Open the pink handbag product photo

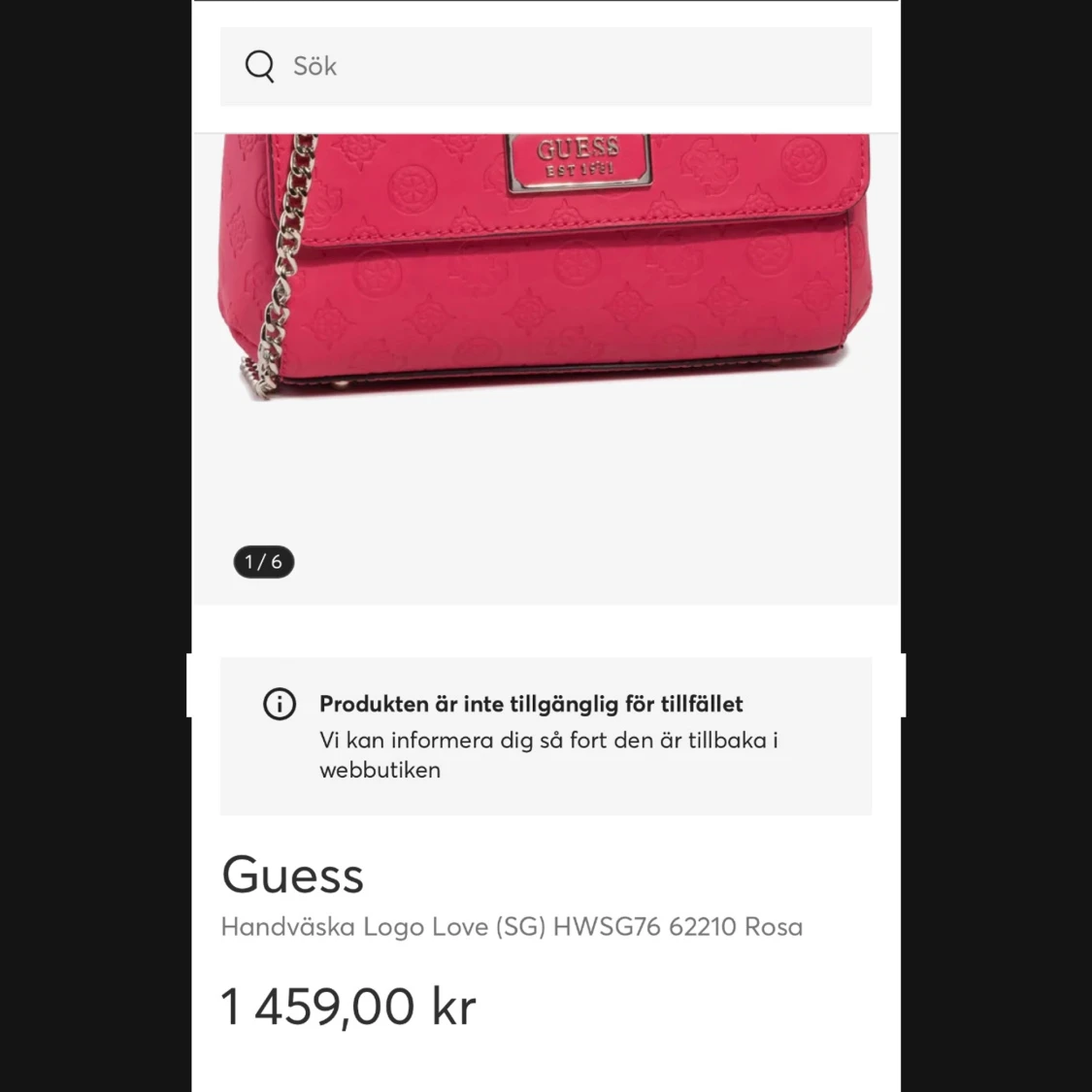[x=546, y=267]
